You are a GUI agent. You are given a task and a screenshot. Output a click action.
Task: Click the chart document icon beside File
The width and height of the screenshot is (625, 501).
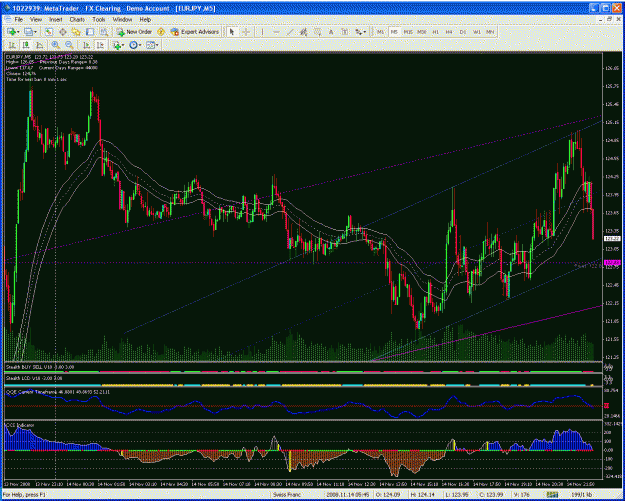(x=7, y=19)
